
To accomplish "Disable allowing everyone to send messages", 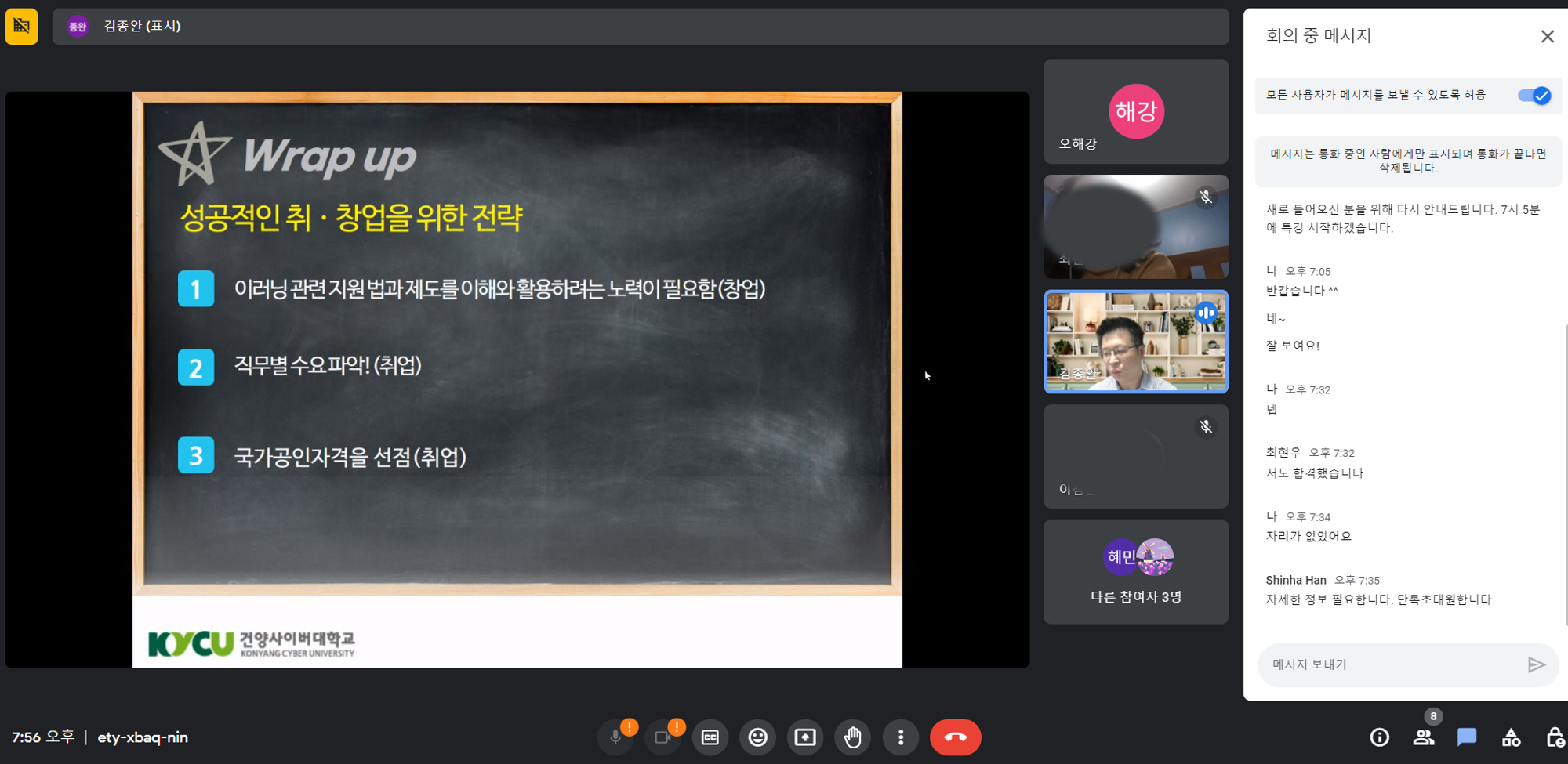I will coord(1534,96).
